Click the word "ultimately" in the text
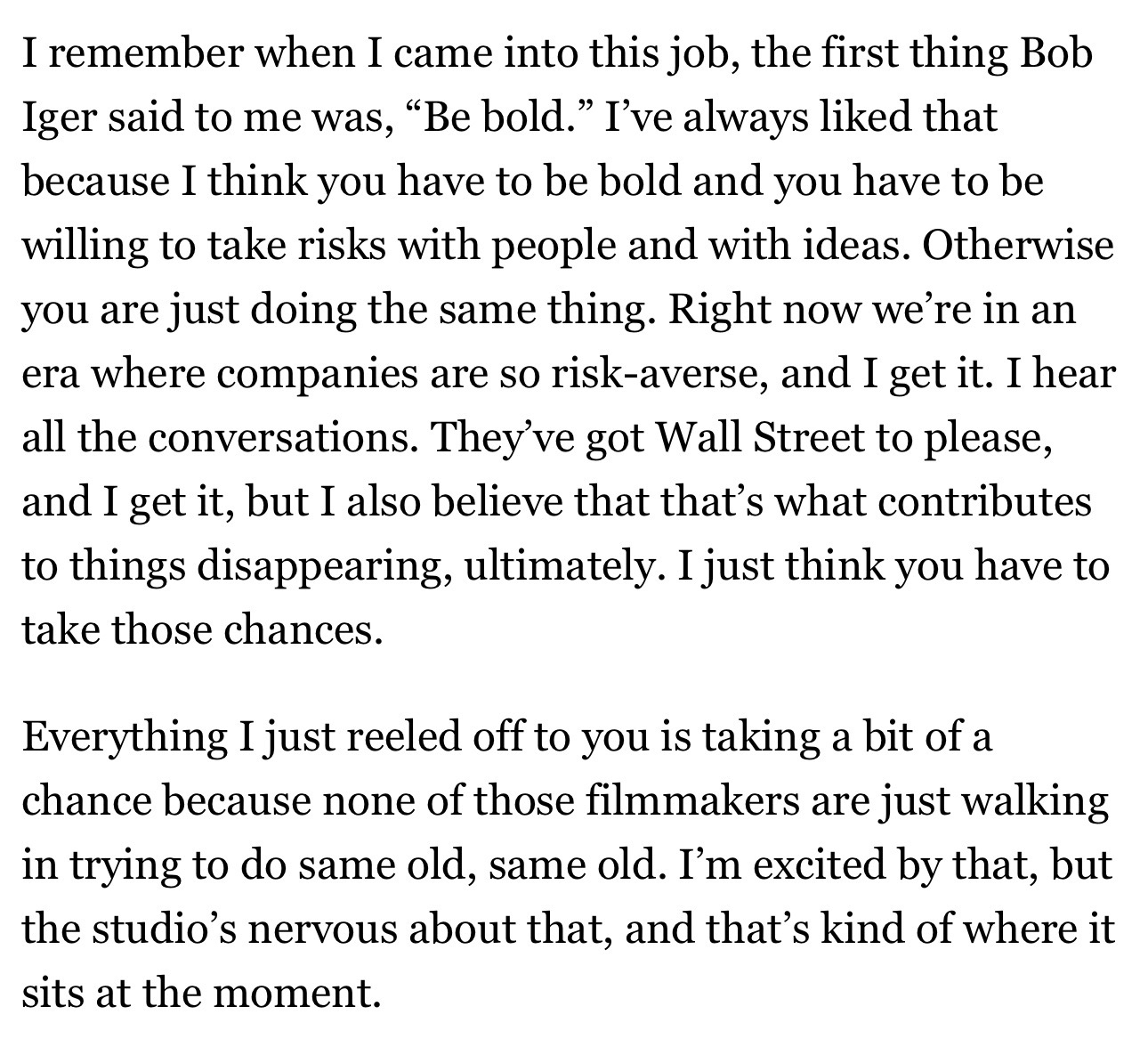Image resolution: width=1148 pixels, height=1047 pixels. [x=559, y=566]
